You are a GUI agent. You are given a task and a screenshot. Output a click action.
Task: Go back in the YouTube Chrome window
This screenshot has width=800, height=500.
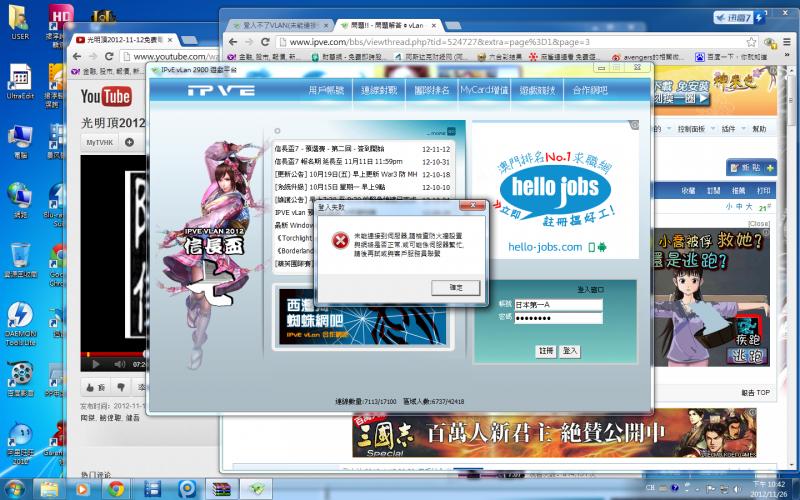pyautogui.click(x=77, y=56)
